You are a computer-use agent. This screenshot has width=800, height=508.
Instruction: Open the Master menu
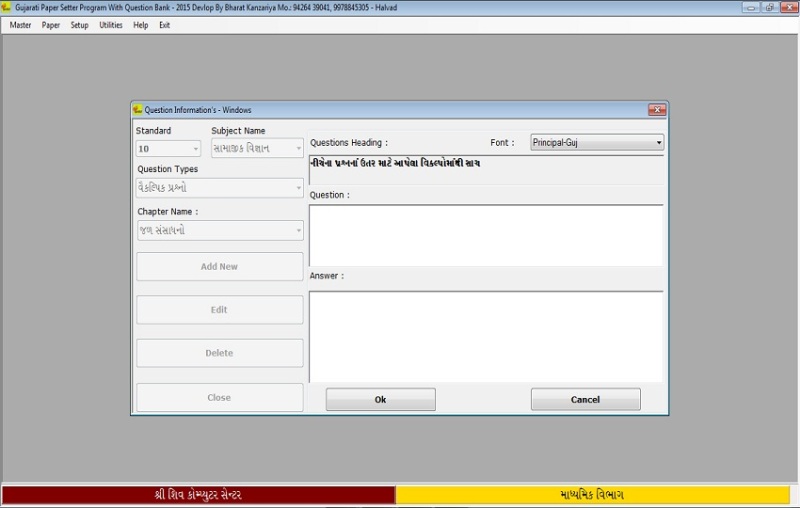(x=20, y=25)
